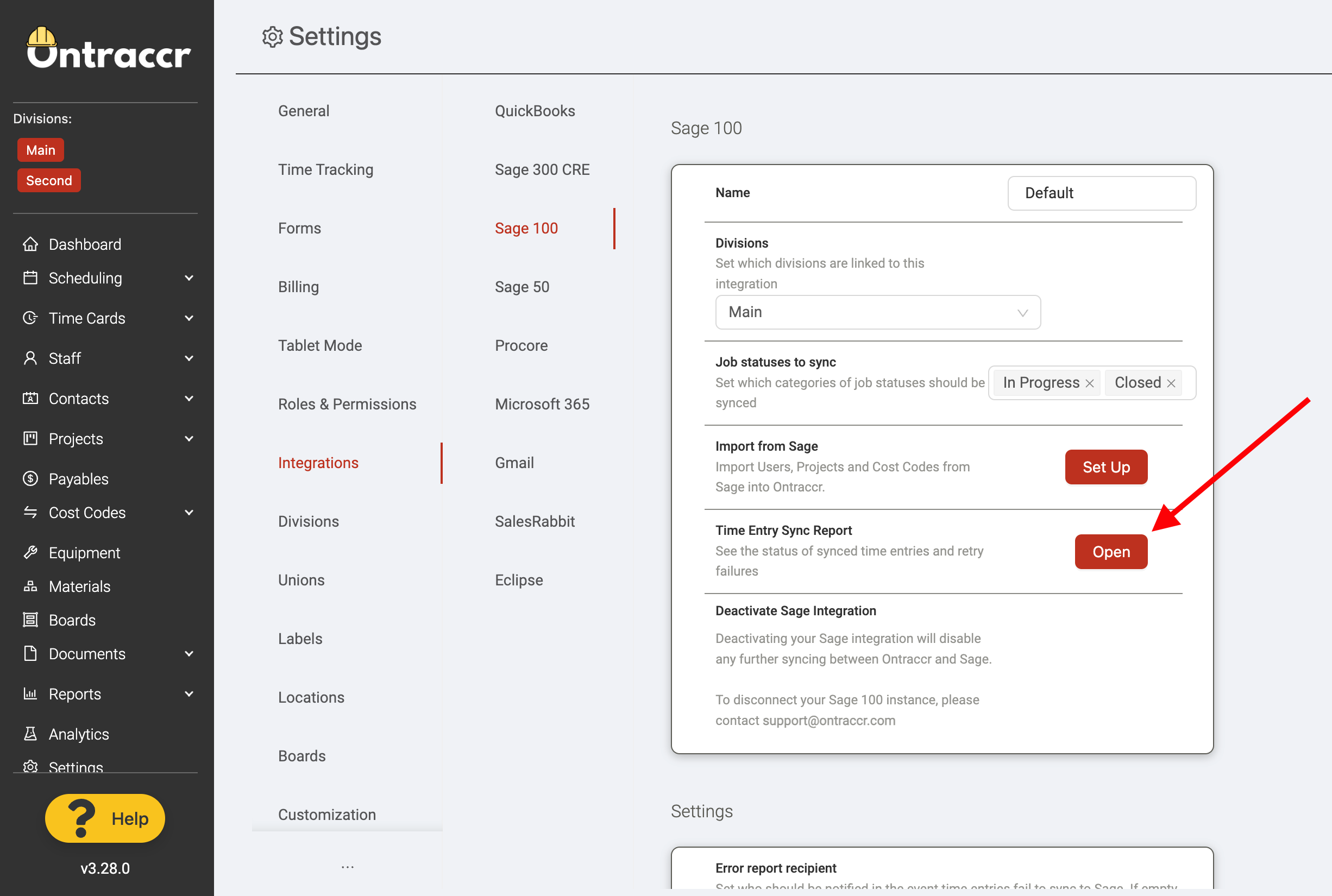The width and height of the screenshot is (1332, 896).
Task: Click the Contacts card icon
Action: point(30,398)
